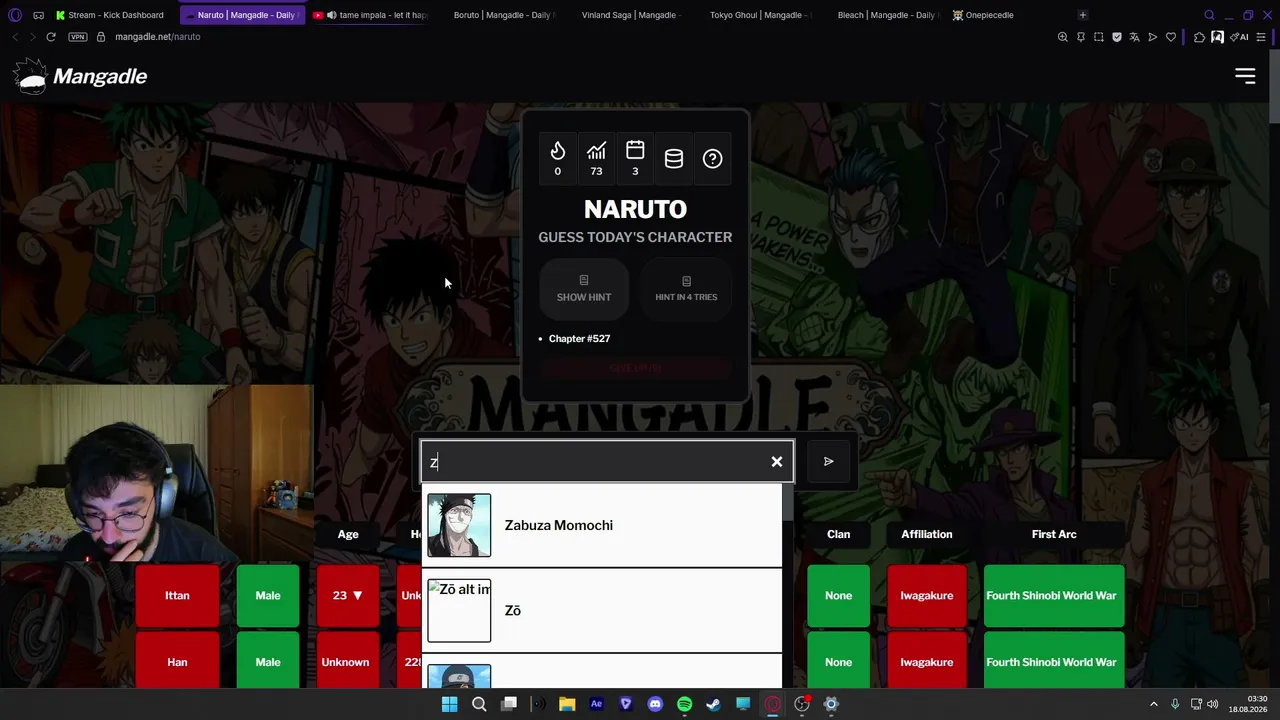View the statistics chart icon showing 73
The height and width of the screenshot is (720, 1280).
coord(596,158)
